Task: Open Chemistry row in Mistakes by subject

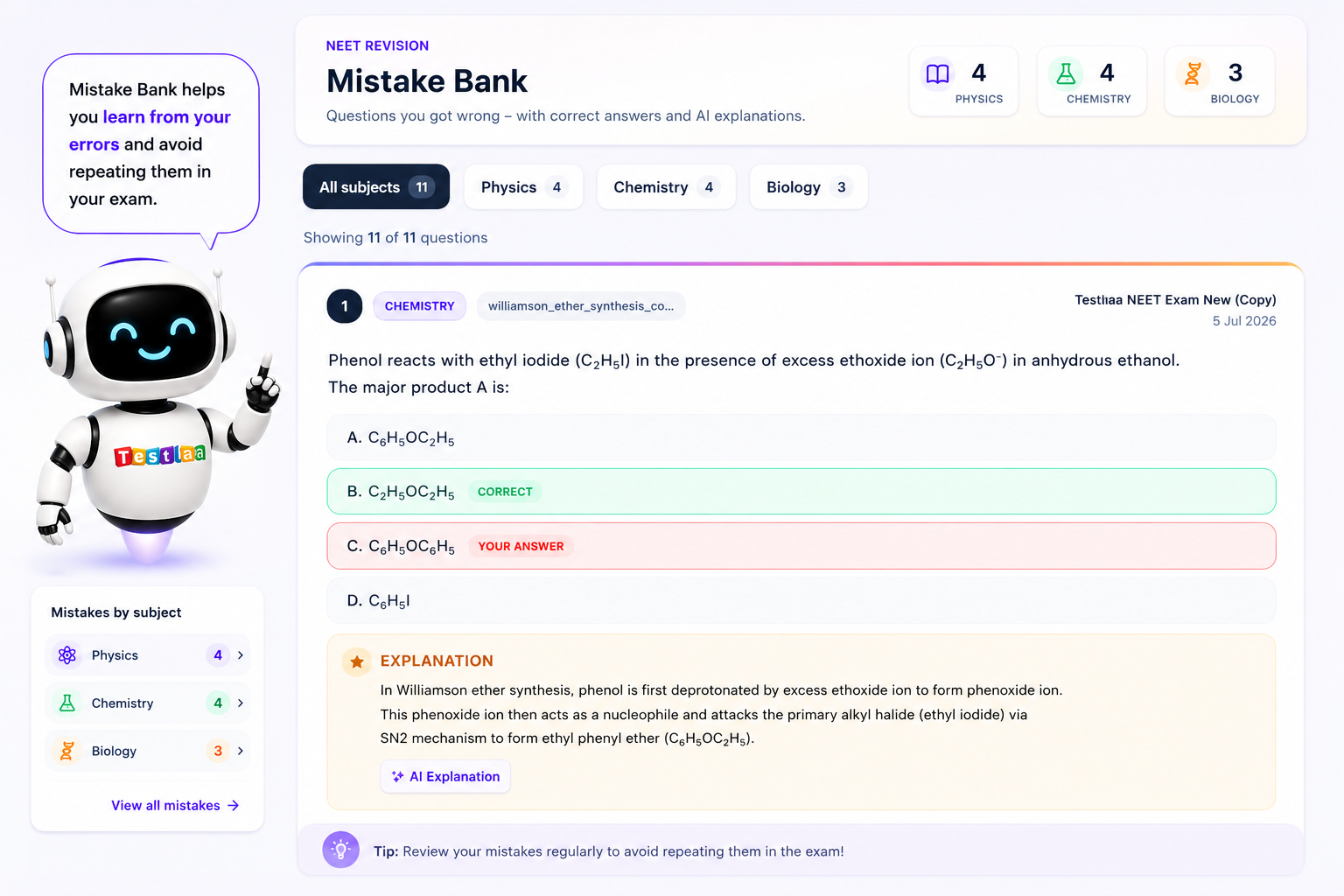Action: [147, 703]
